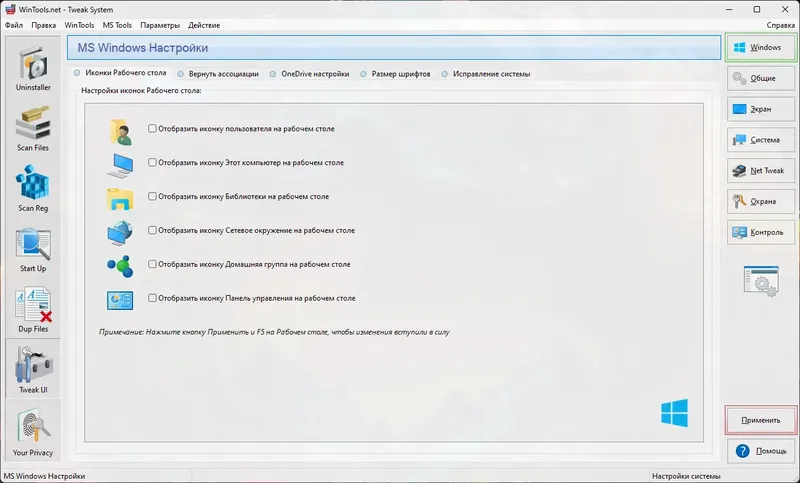Open the Scan Reg tool
This screenshot has height=483, width=800.
33,189
